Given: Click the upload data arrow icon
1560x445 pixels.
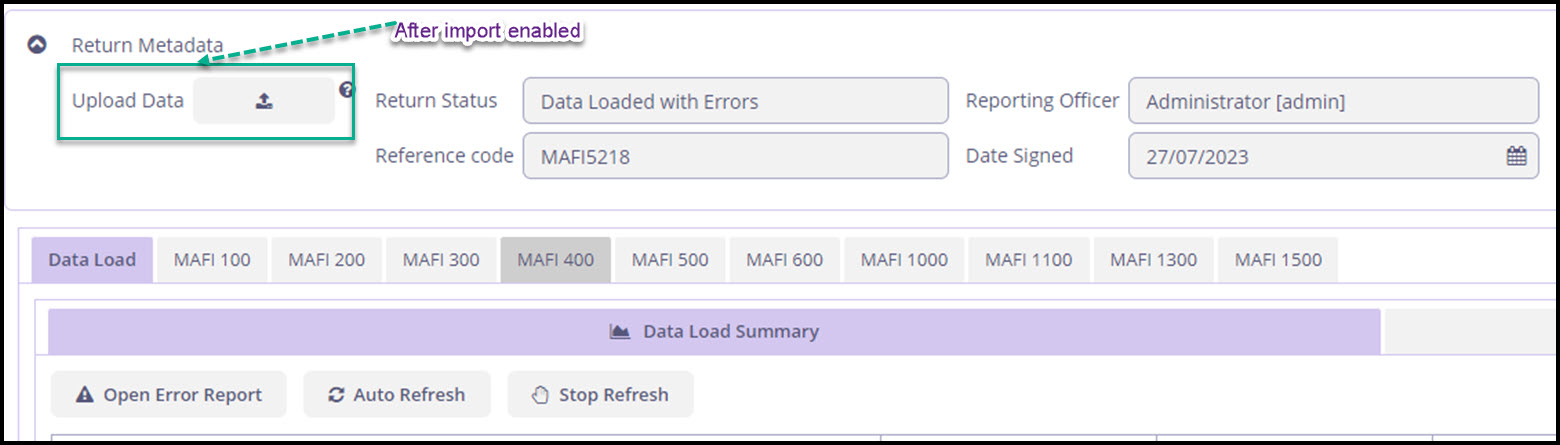Looking at the screenshot, I should (x=264, y=101).
